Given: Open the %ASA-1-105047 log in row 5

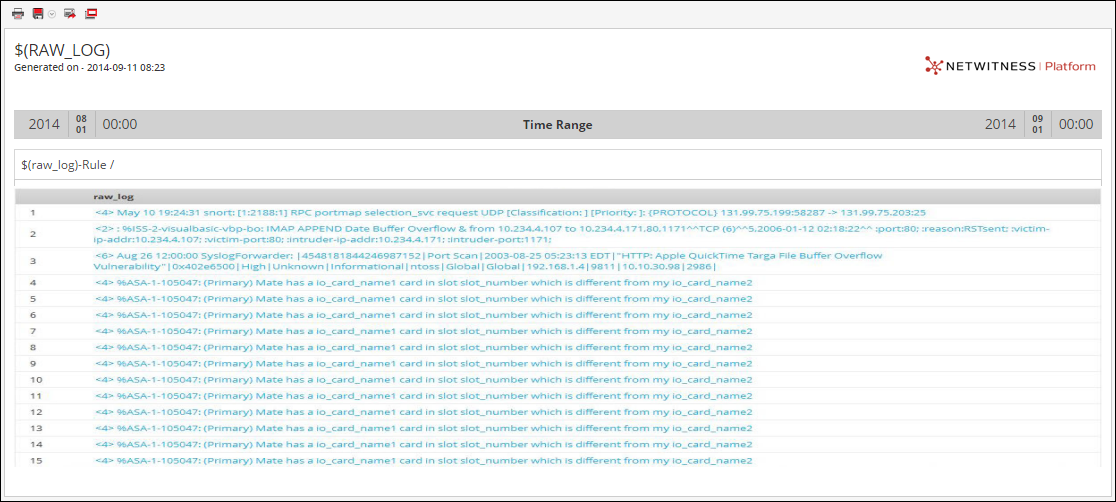Looking at the screenshot, I should (423, 298).
